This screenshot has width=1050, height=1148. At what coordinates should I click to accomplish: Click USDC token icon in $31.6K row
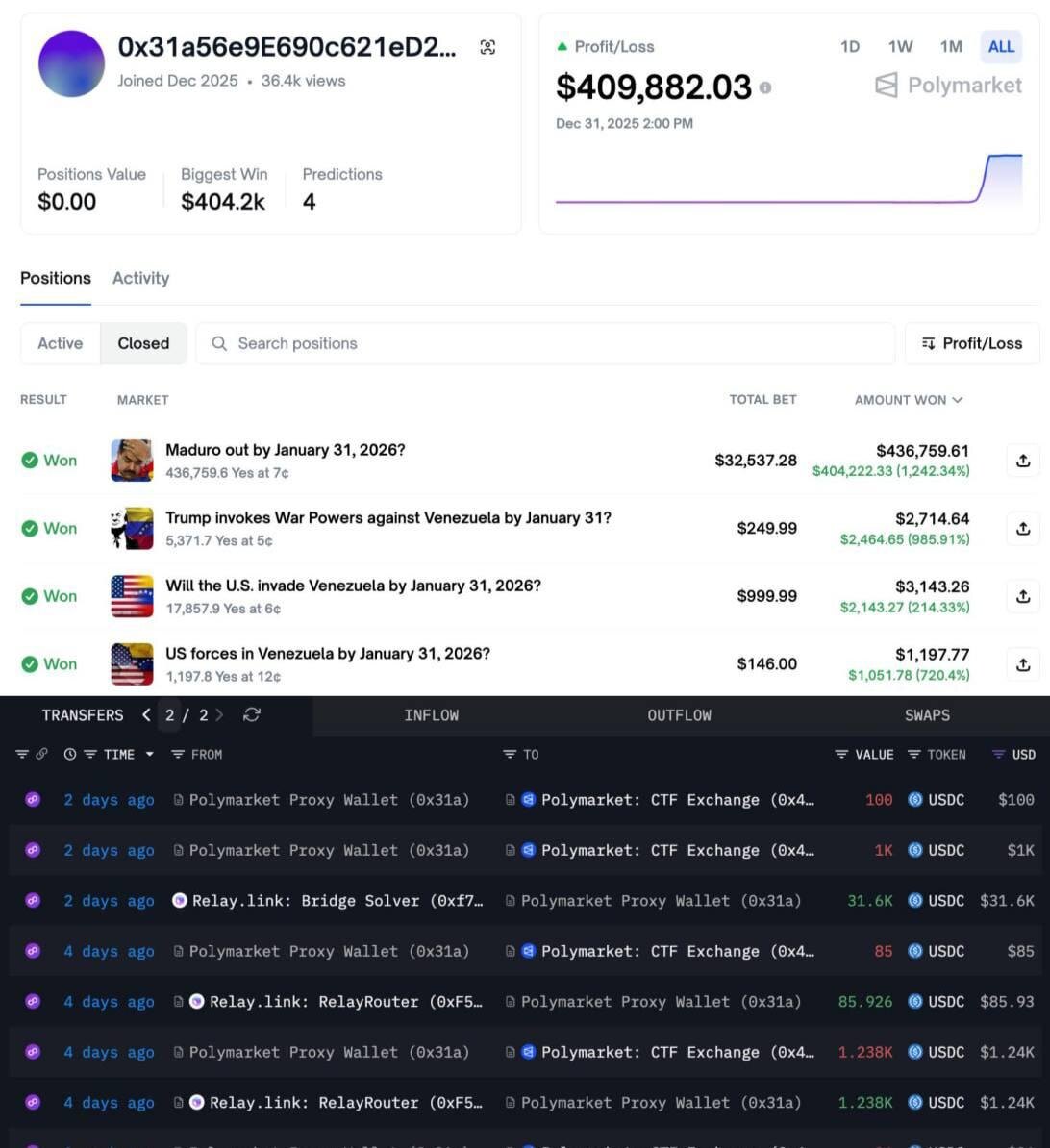(x=914, y=901)
